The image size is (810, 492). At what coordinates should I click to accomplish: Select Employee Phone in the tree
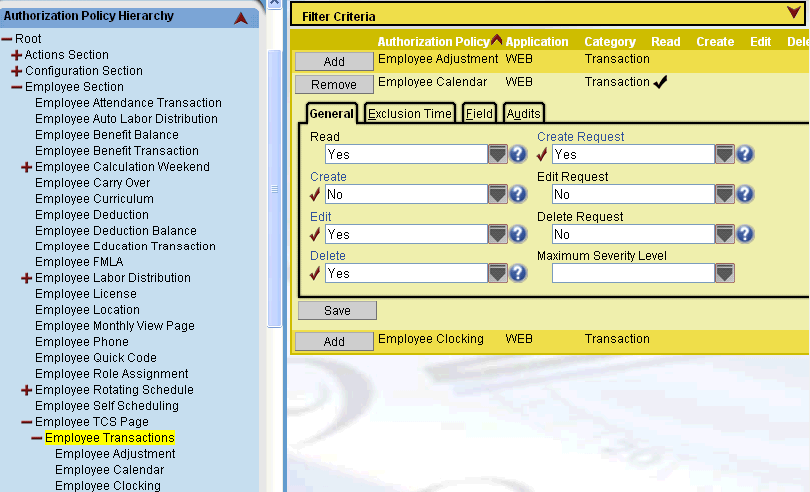point(82,342)
